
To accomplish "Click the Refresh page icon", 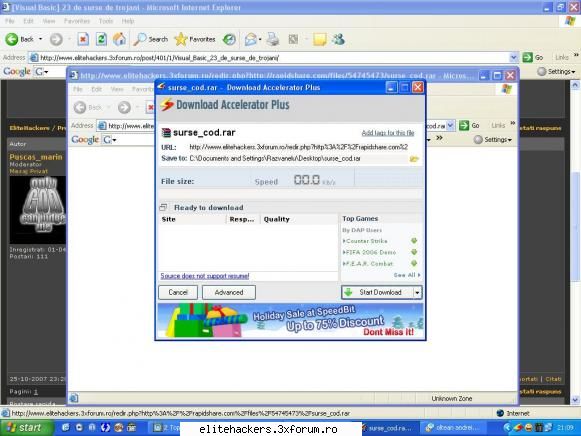I will coord(101,39).
